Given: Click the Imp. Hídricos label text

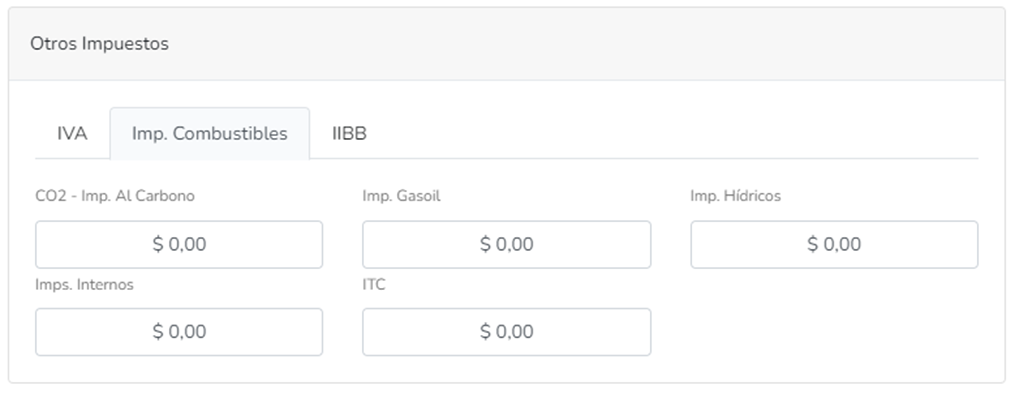Looking at the screenshot, I should click(x=735, y=196).
